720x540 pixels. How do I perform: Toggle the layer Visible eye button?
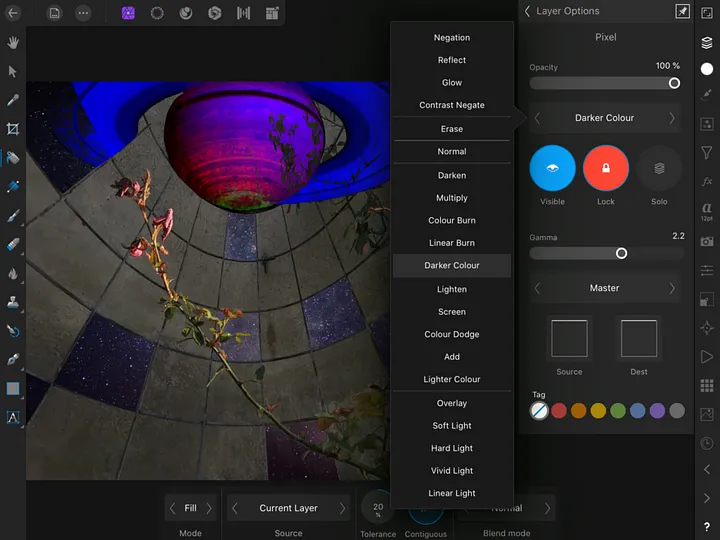click(552, 168)
